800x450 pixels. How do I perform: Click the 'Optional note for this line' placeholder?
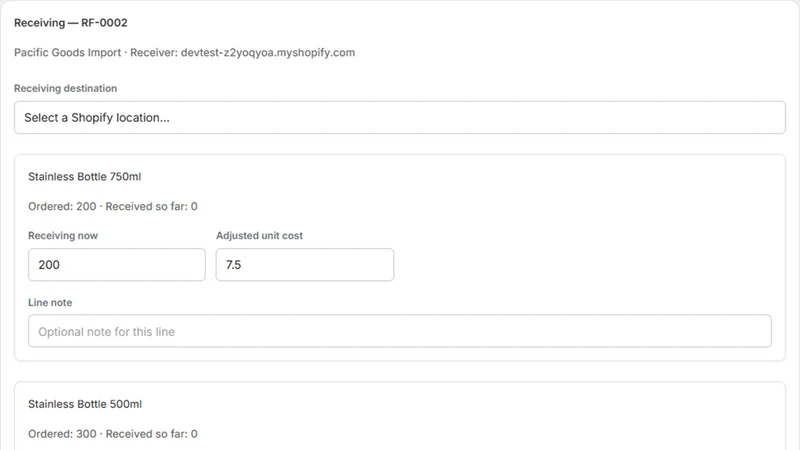107,332
